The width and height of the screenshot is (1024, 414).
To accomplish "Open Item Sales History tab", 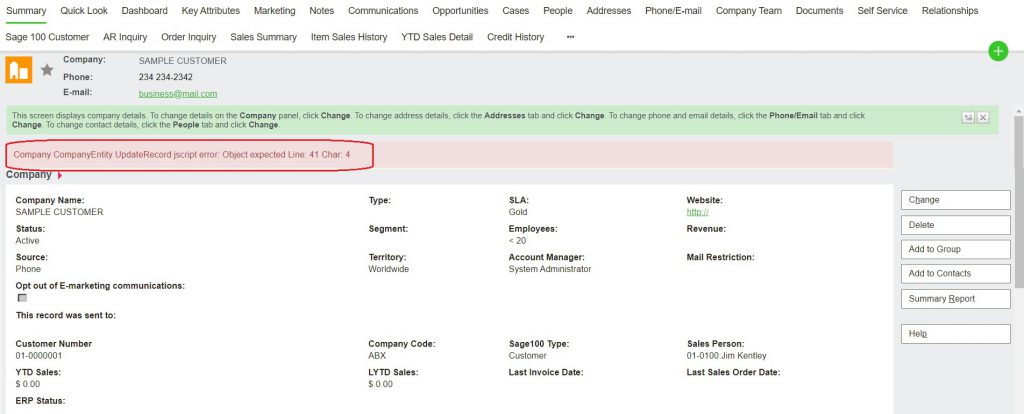I will (349, 37).
